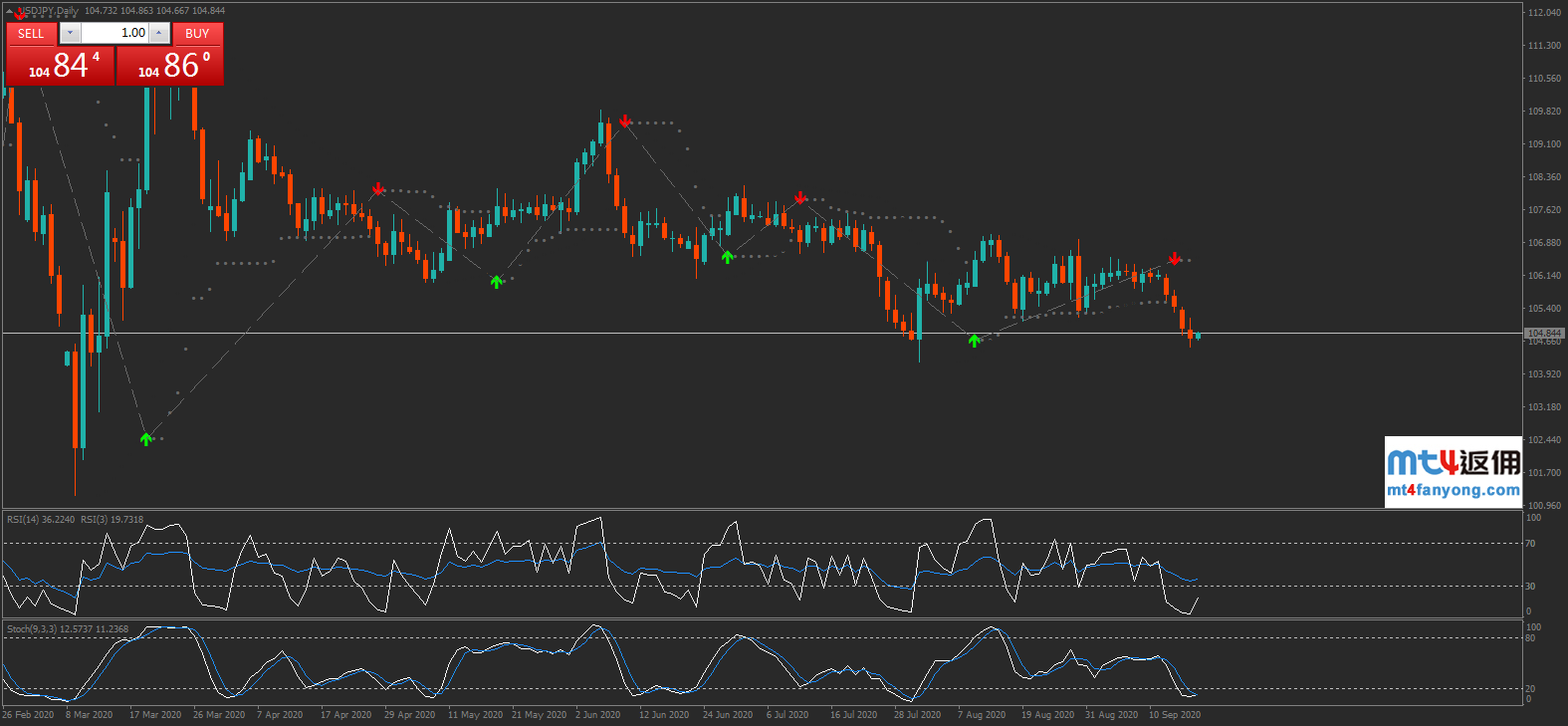This screenshot has width=1568, height=726.
Task: Select the red down arrow in early September 2020
Action: pos(1175,258)
